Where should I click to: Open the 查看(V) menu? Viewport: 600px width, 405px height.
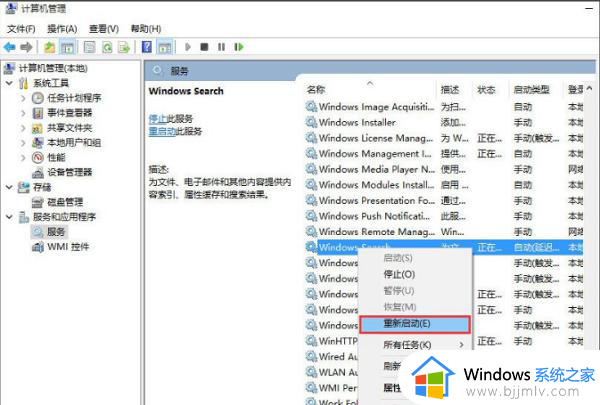(x=104, y=29)
